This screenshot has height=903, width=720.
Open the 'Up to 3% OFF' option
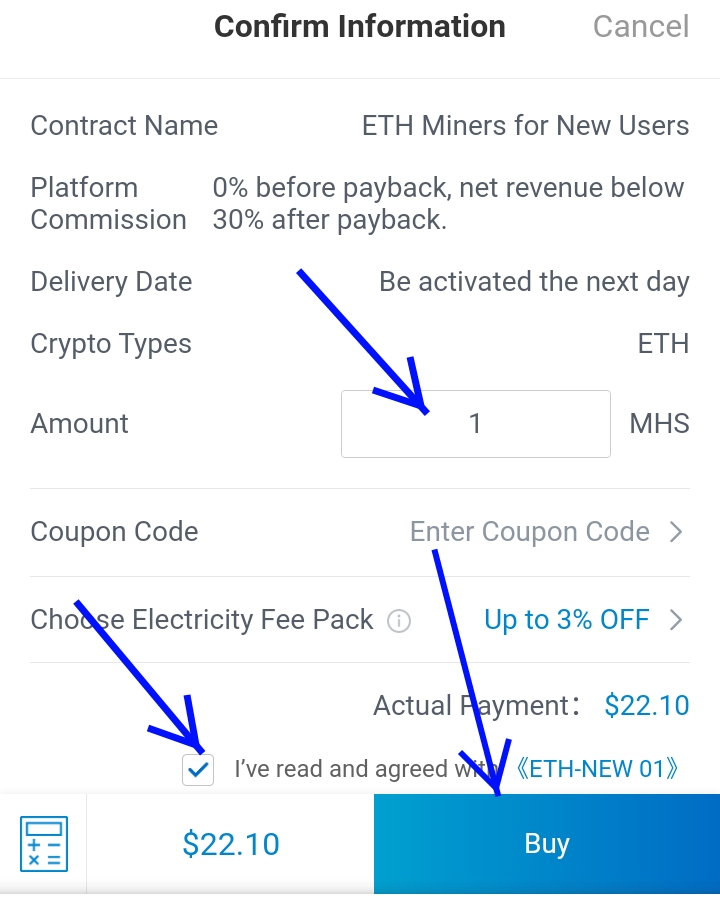566,620
